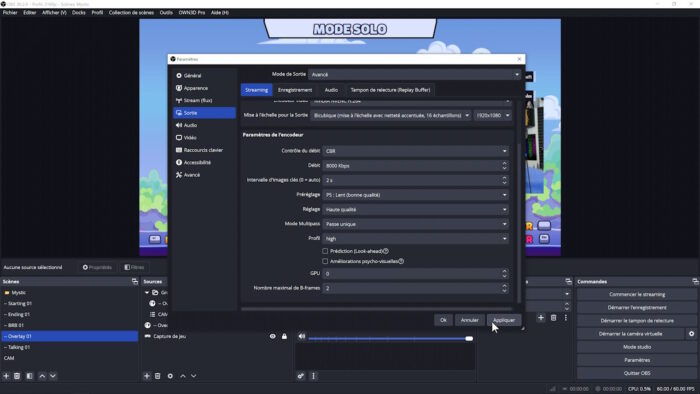The image size is (700, 394).
Task: Click the virtual camera settings gear
Action: (x=692, y=334)
